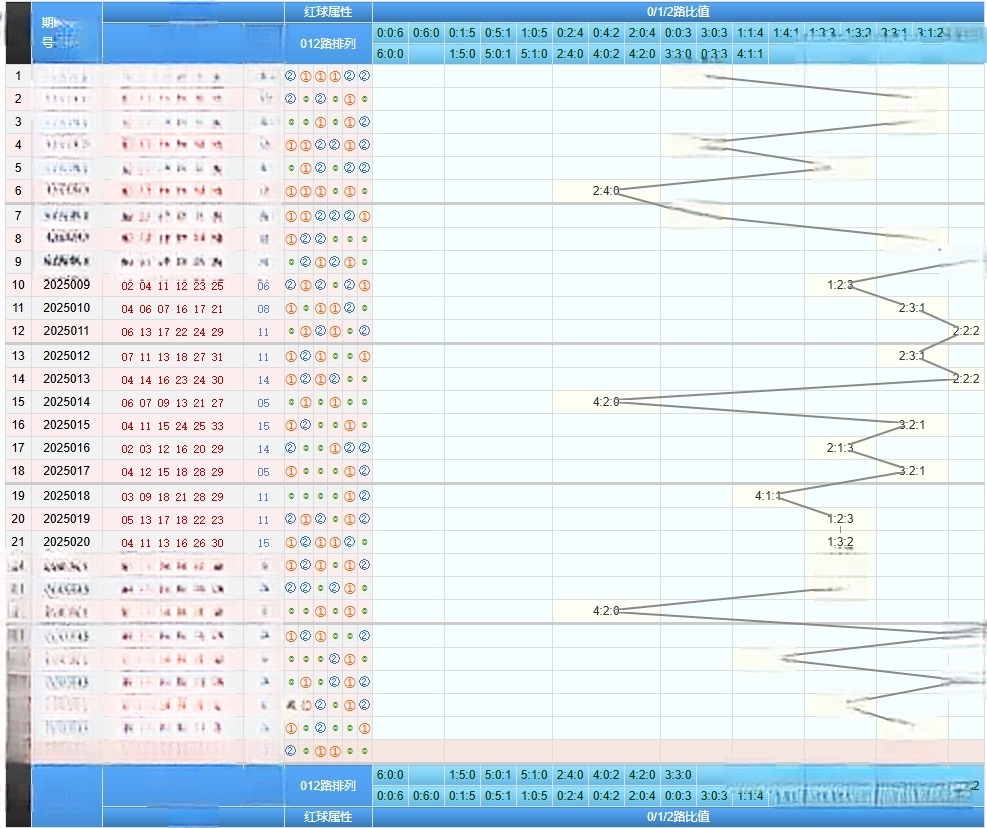Screen dimensions: 987x828
Task: Click the 0/1/2路比值 header at the top
Action: click(x=678, y=12)
